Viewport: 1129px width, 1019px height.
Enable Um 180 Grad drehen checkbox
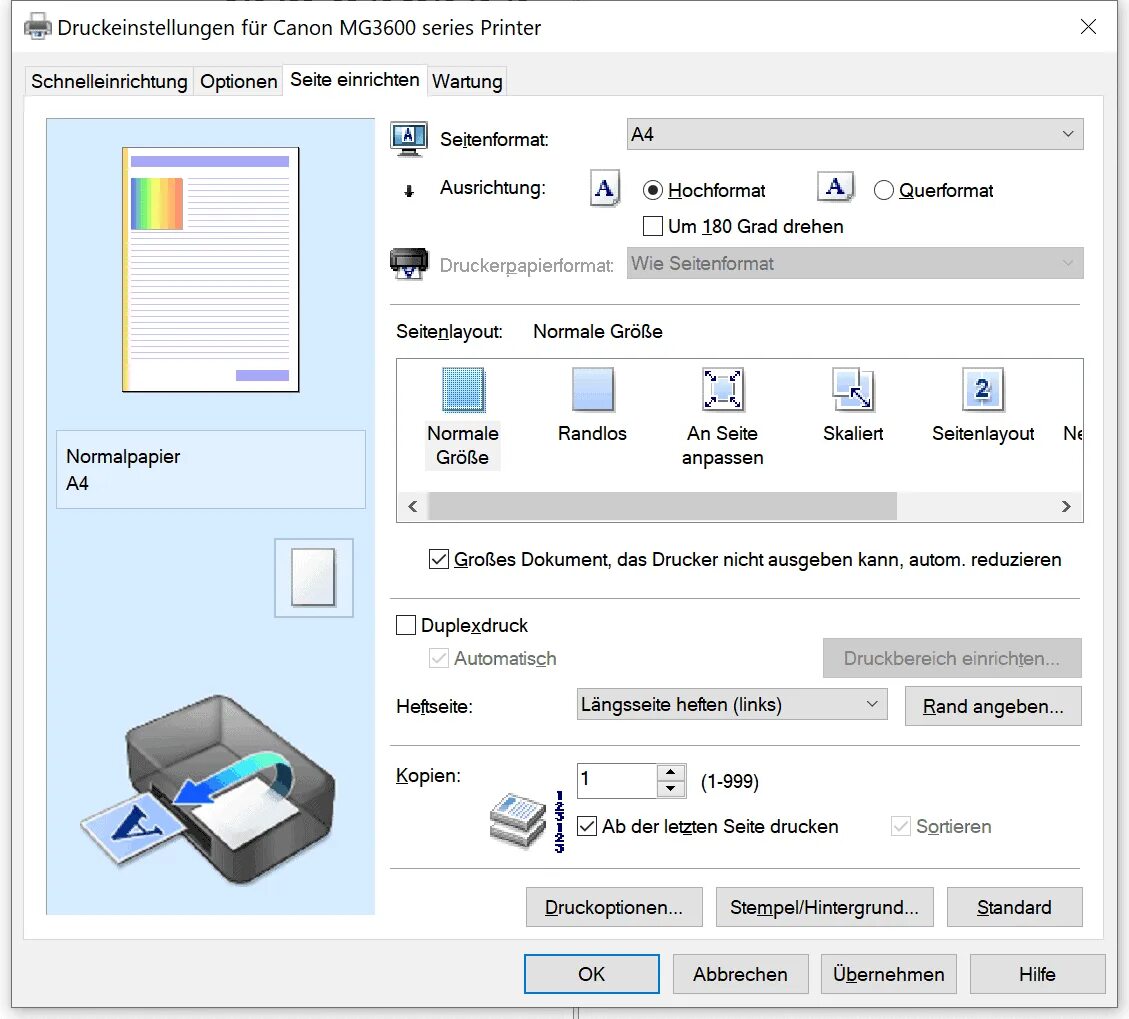click(x=652, y=226)
